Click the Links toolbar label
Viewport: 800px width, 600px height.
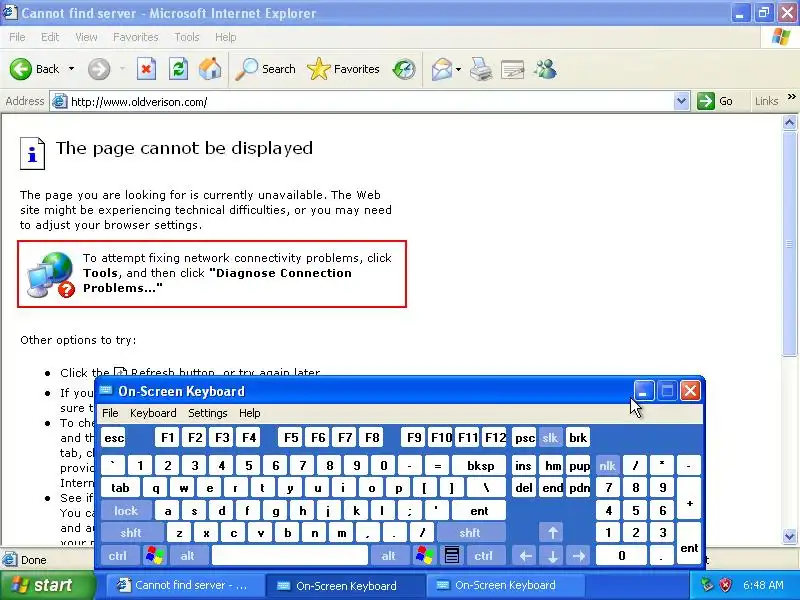tap(766, 101)
